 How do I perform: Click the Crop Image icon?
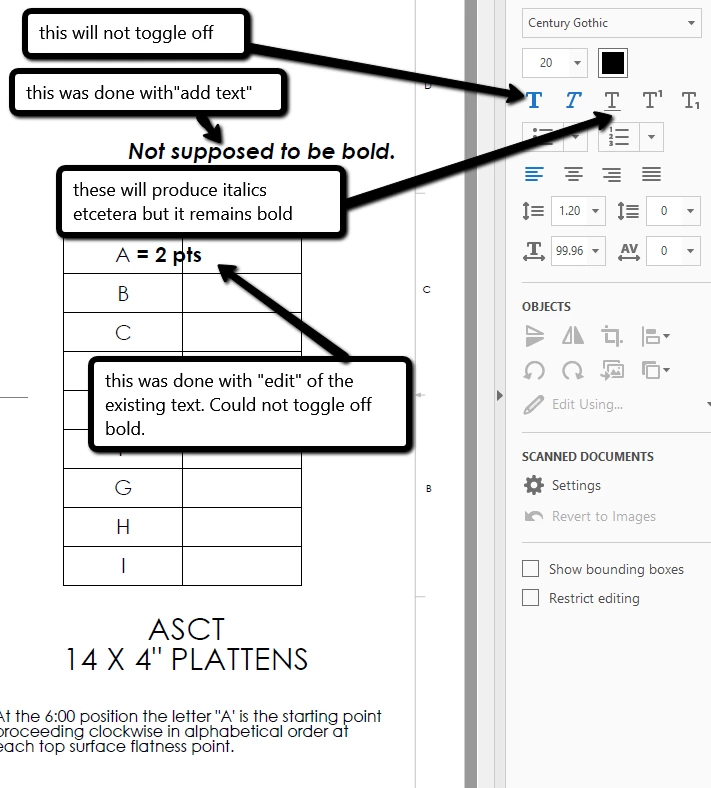612,336
